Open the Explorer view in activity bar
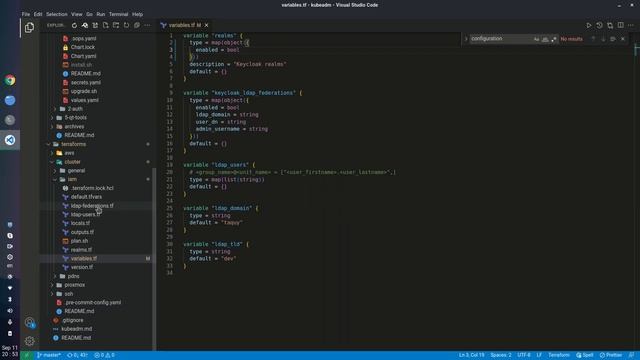Viewport: 640px width, 360px height. [29, 27]
